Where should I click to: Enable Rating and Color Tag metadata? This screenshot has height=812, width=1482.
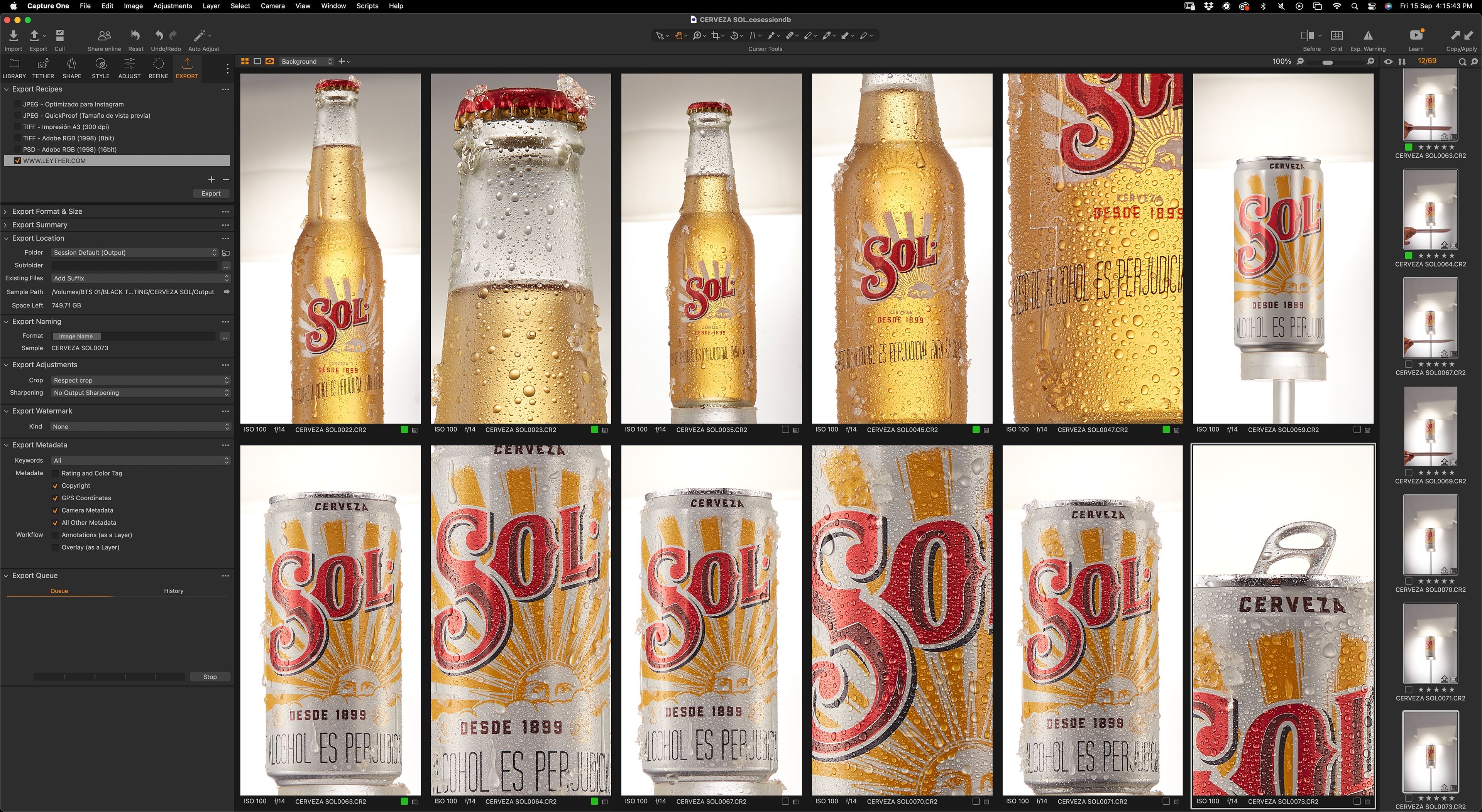click(x=55, y=473)
